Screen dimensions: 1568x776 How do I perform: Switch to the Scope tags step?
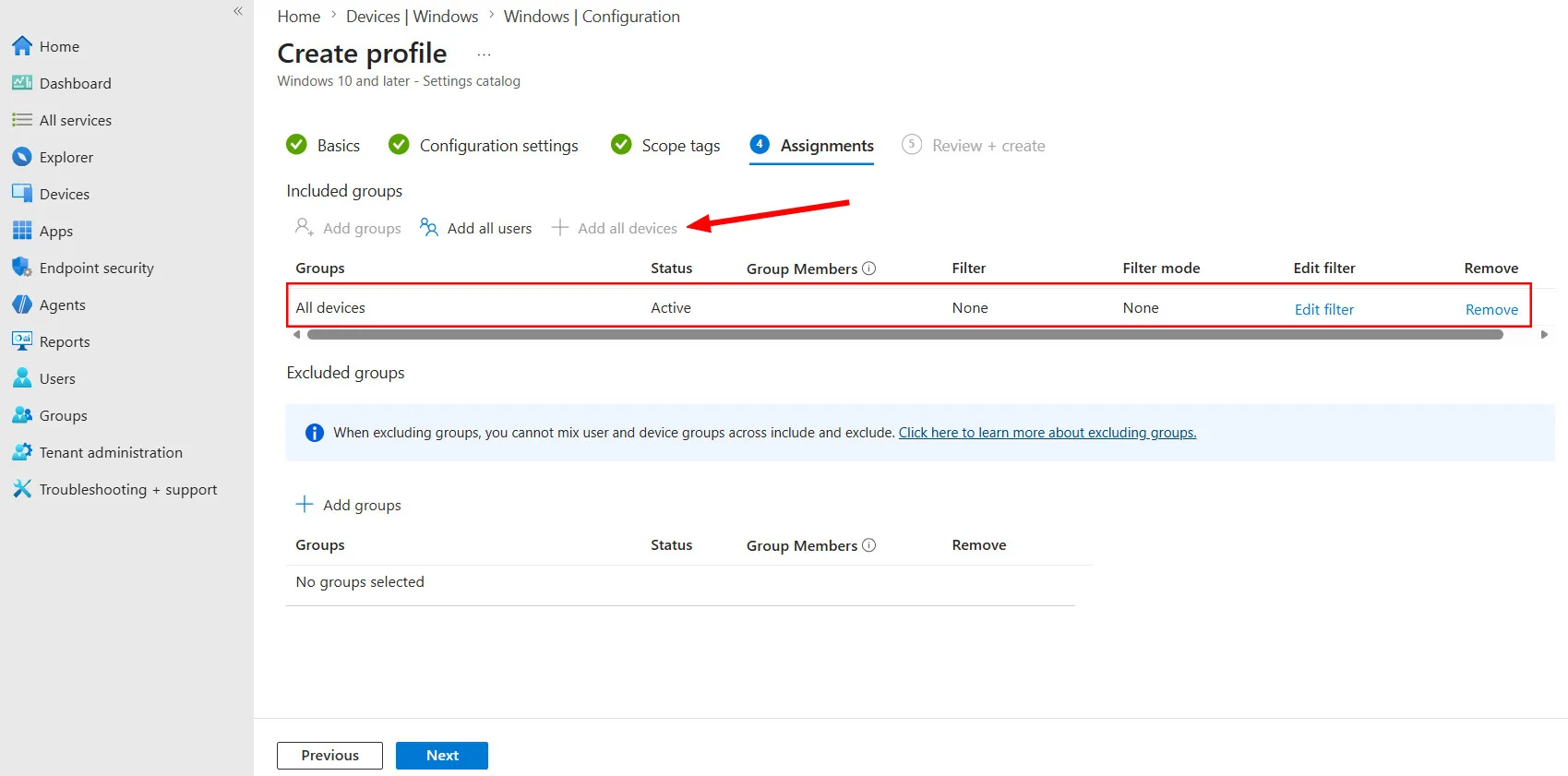point(665,145)
